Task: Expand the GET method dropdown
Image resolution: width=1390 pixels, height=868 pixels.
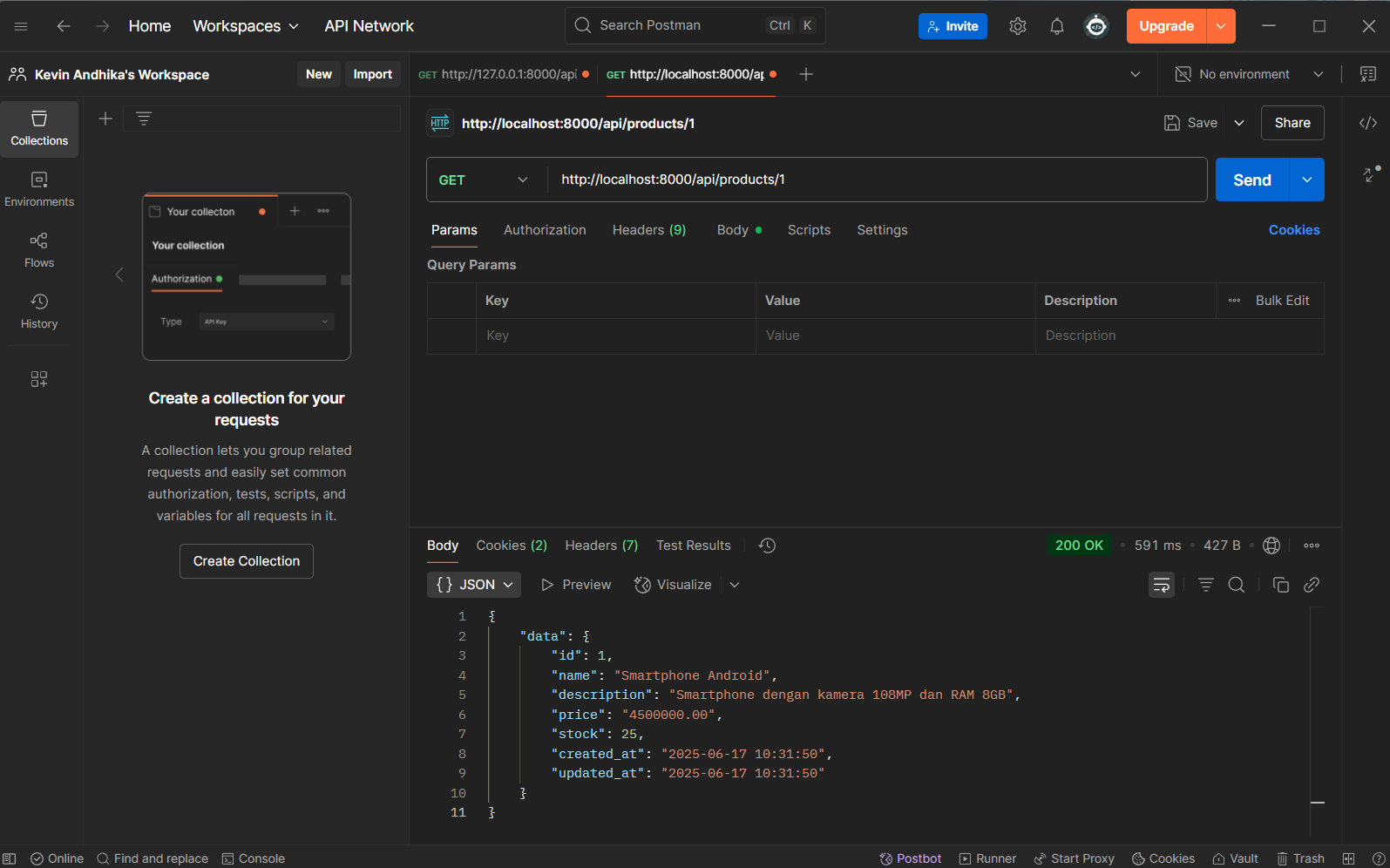Action: pyautogui.click(x=485, y=180)
